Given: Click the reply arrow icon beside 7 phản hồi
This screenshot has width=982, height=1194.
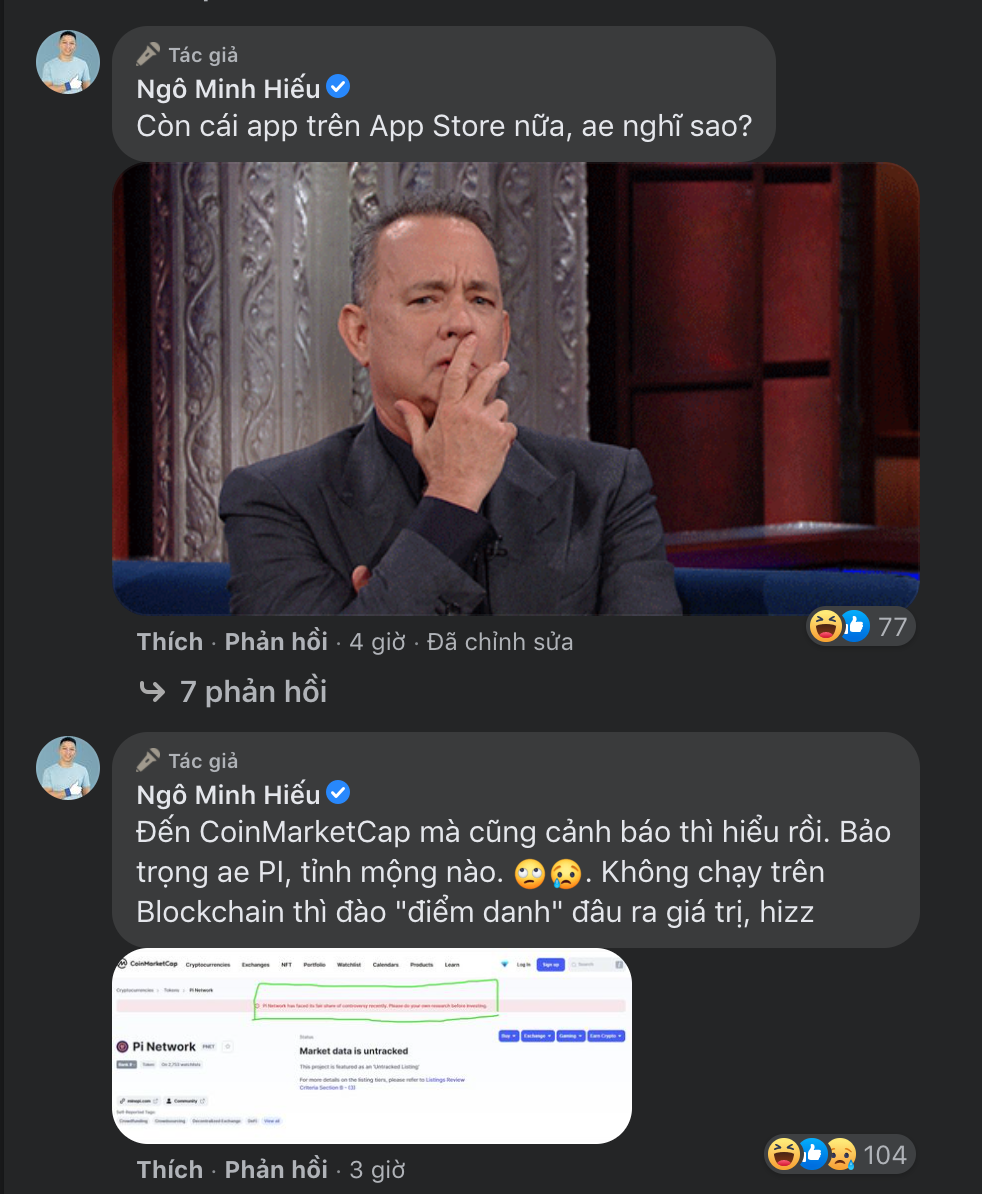Looking at the screenshot, I should [152, 691].
